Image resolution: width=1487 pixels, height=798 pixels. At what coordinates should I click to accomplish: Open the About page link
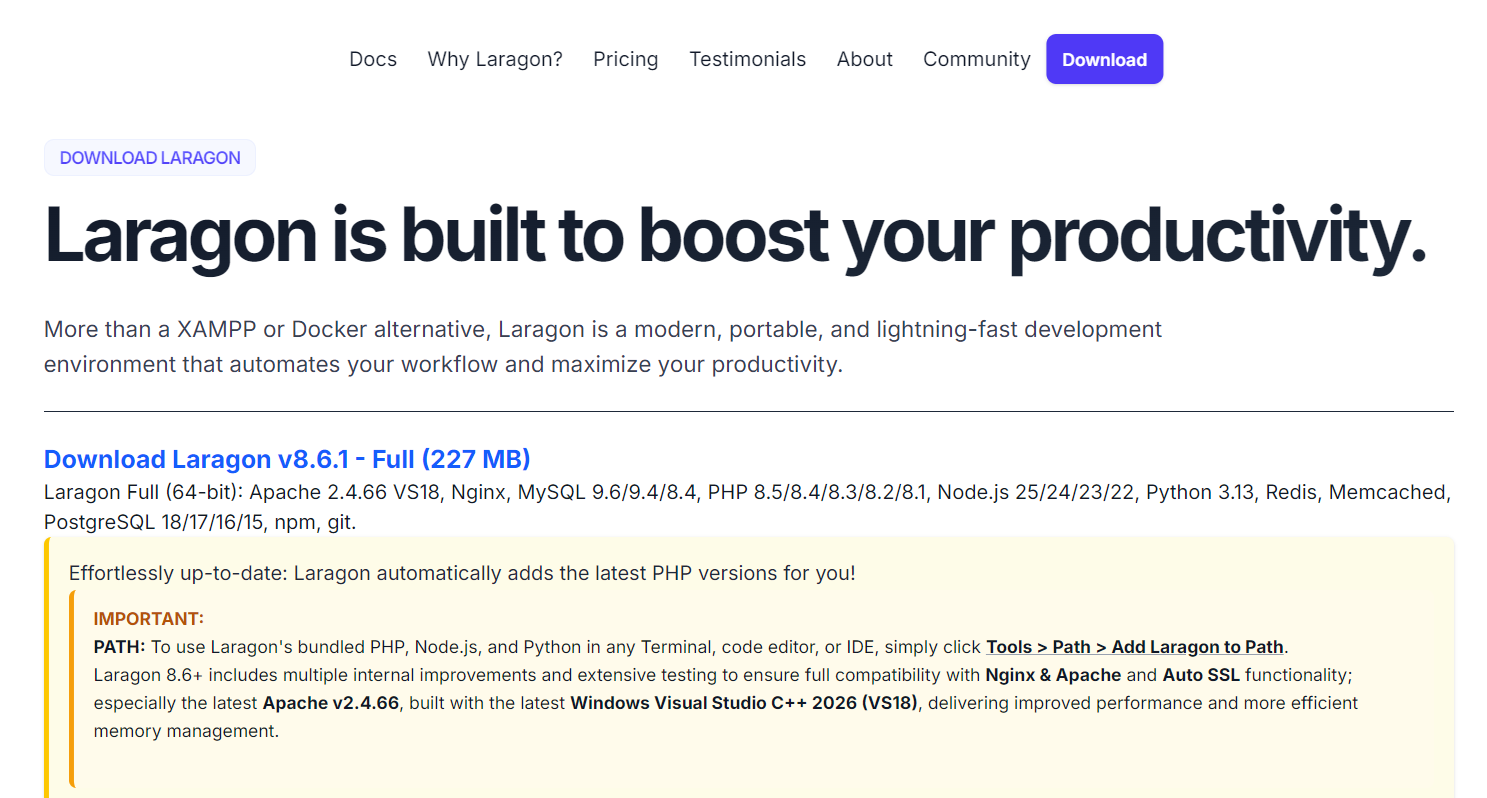click(x=865, y=59)
